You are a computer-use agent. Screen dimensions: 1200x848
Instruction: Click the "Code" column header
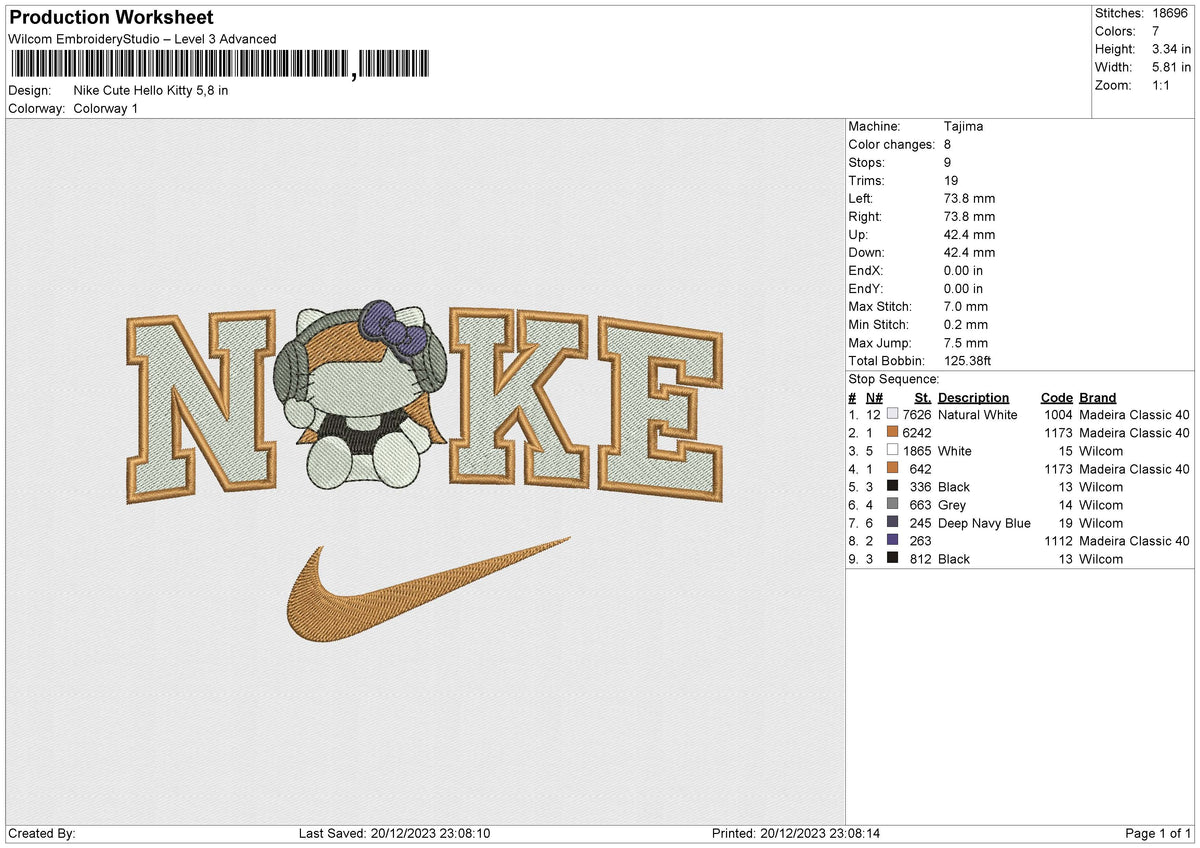[x=1056, y=398]
